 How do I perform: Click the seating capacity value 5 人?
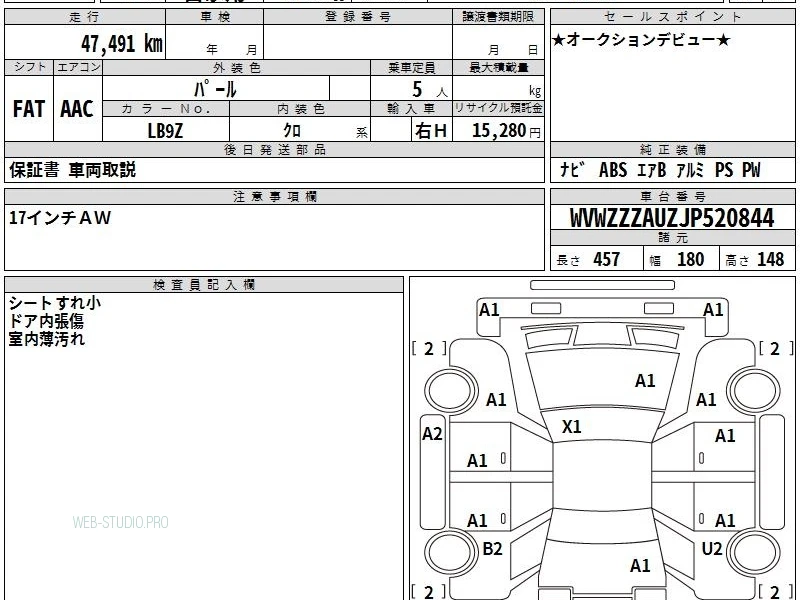pos(430,90)
